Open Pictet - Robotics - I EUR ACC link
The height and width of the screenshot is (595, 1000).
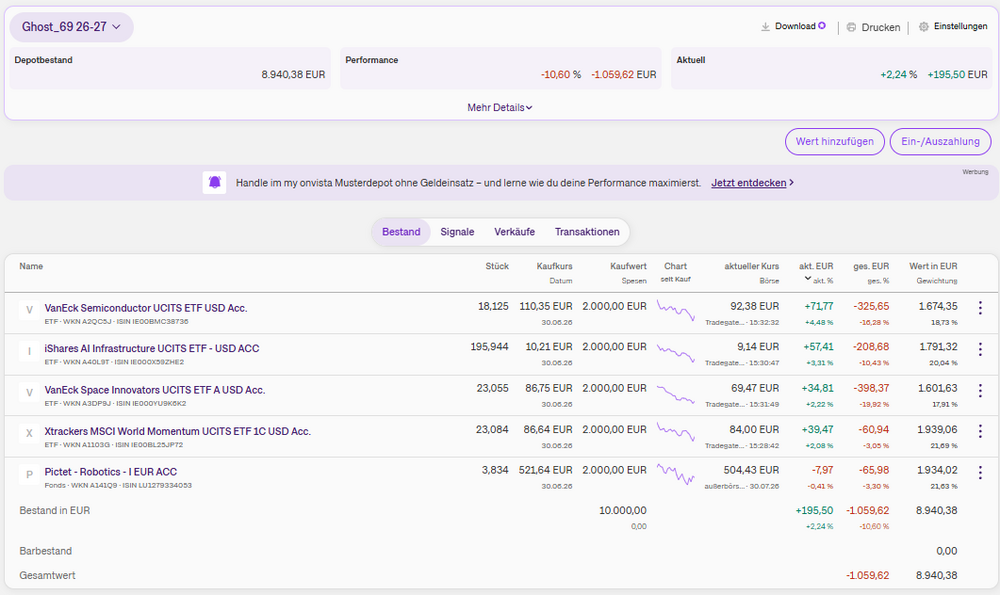coord(111,472)
